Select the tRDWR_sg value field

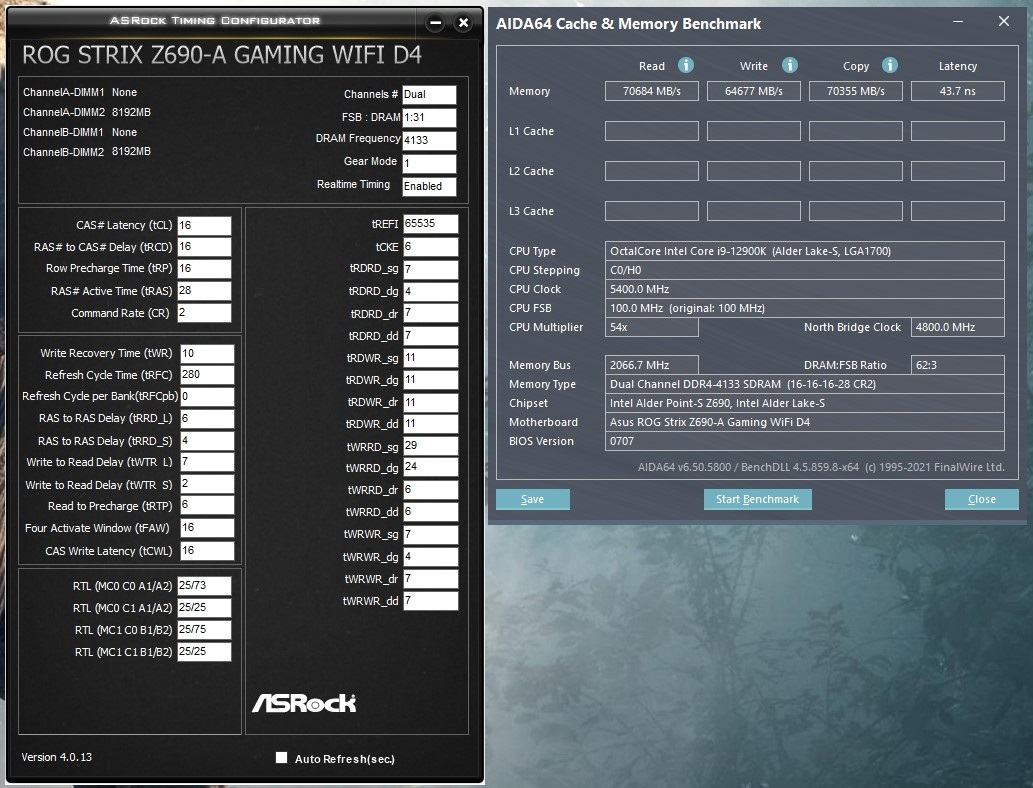click(430, 358)
